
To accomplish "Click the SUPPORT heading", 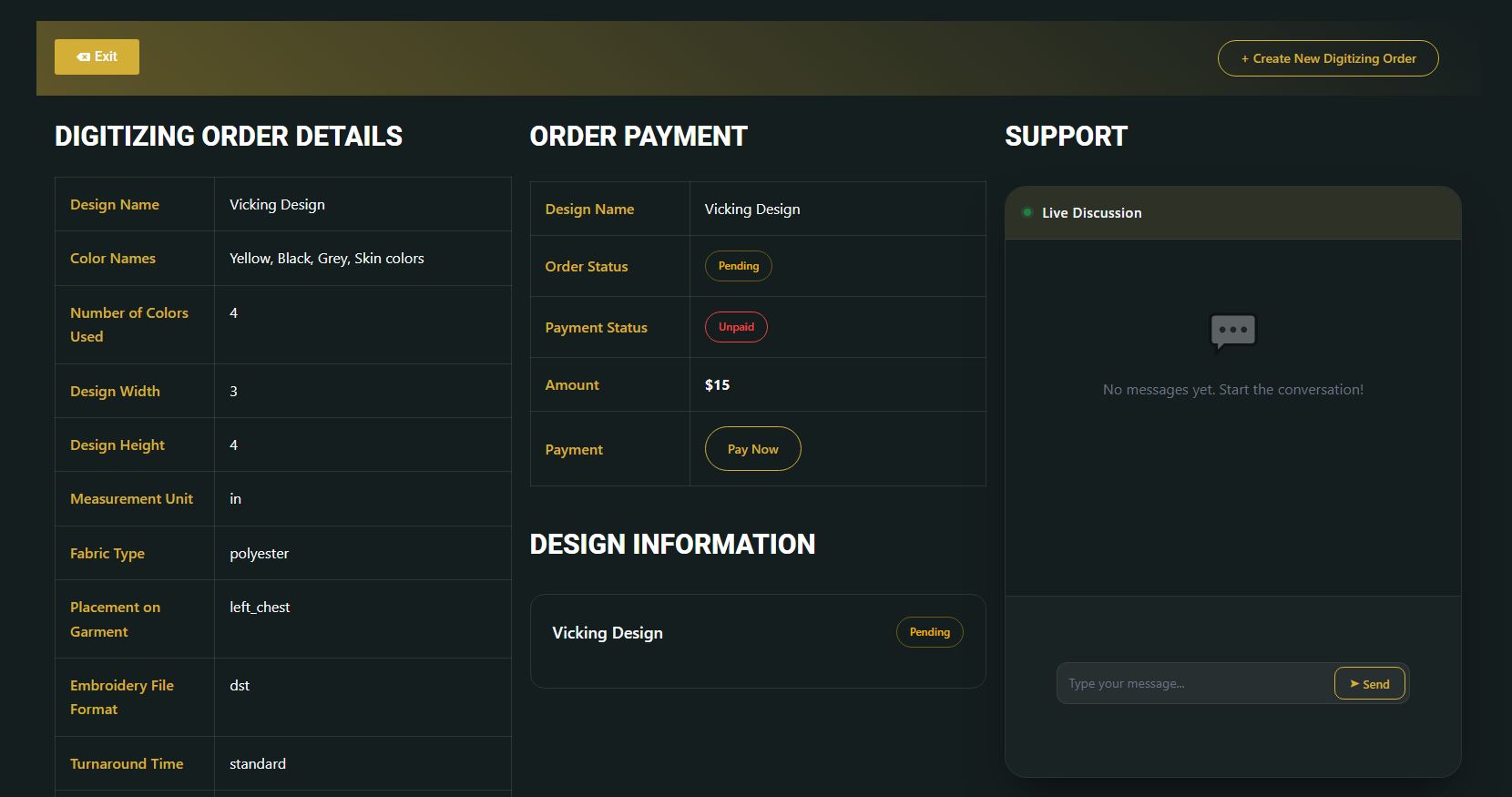I will click(x=1066, y=137).
